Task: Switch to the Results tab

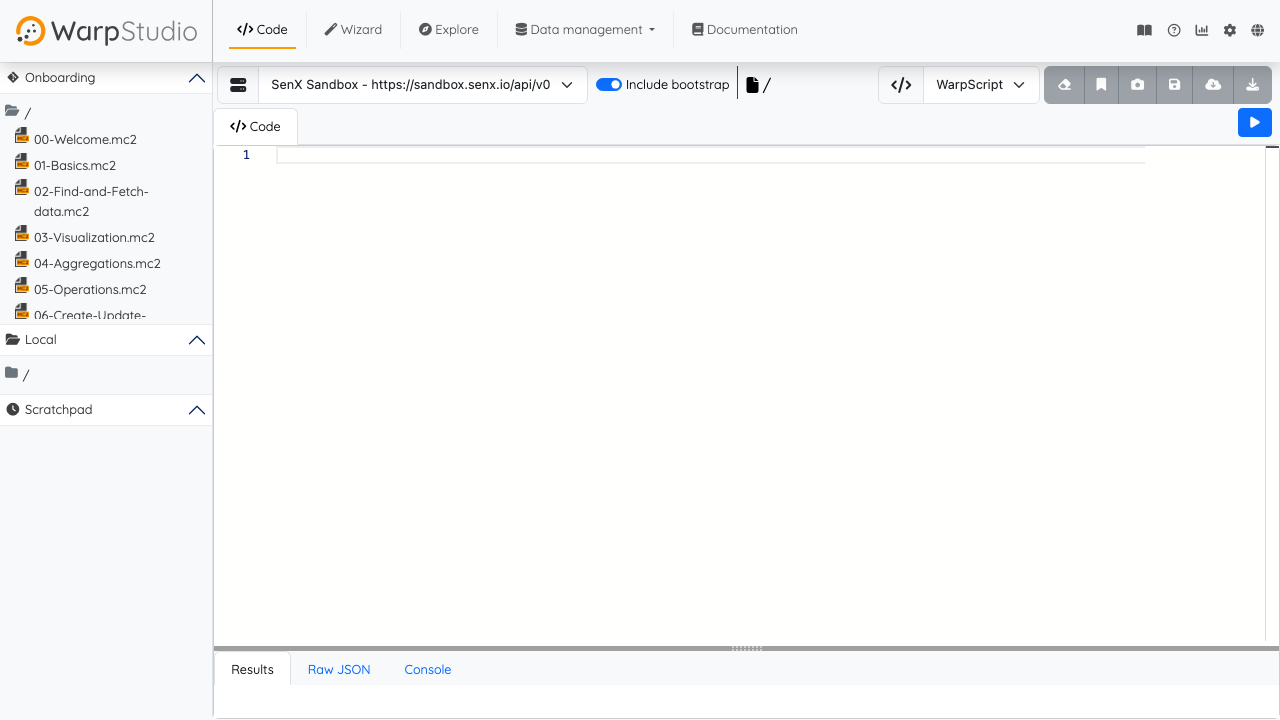Action: click(252, 670)
